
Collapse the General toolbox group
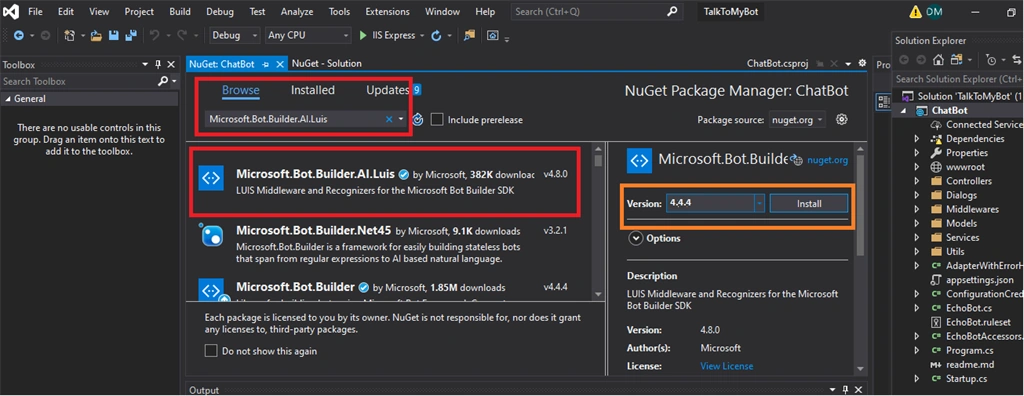pyautogui.click(x=8, y=99)
